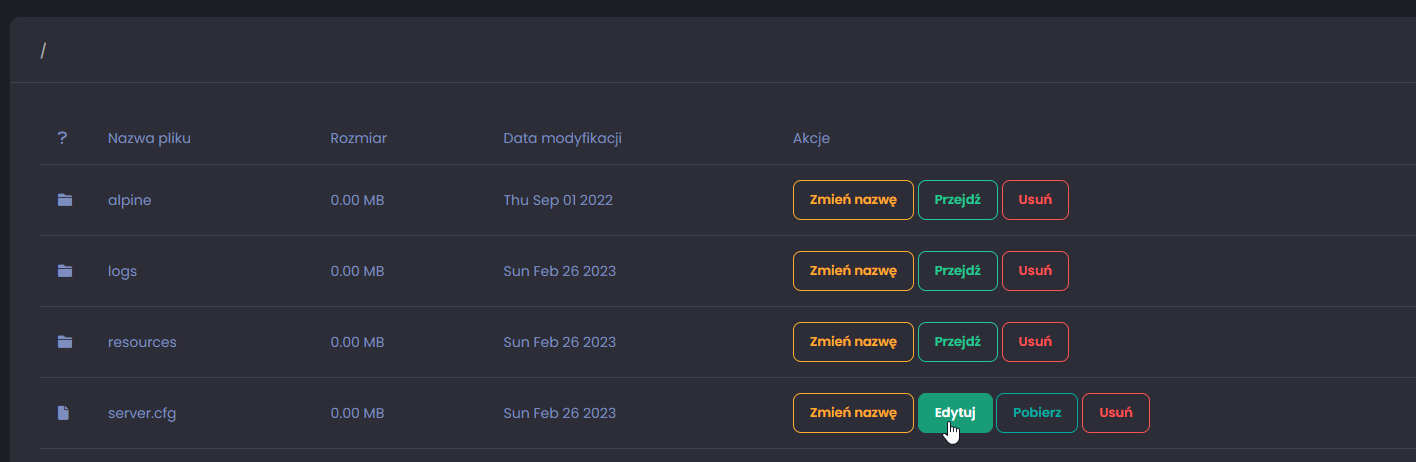Click the file icon beside server.cfg
Screen dimensions: 1416x462
64,413
